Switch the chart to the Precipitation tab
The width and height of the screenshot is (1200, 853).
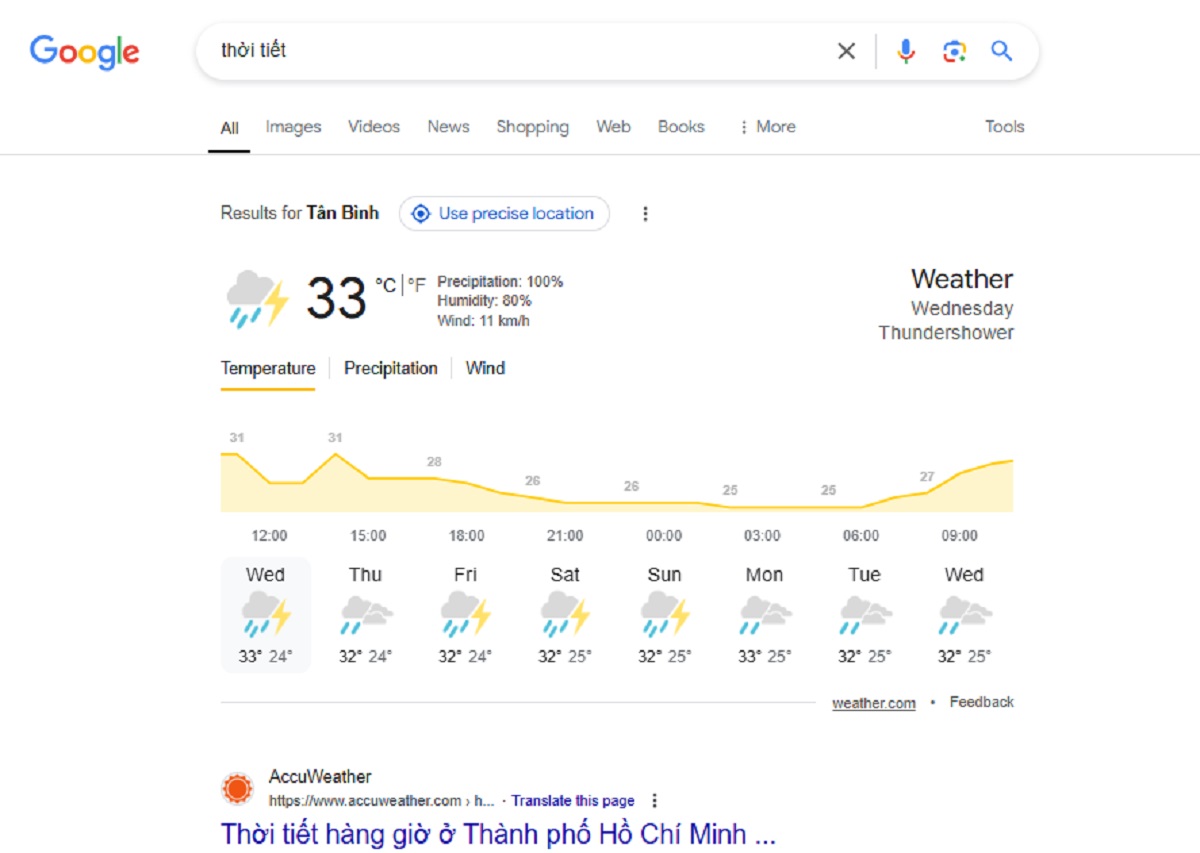click(x=391, y=368)
